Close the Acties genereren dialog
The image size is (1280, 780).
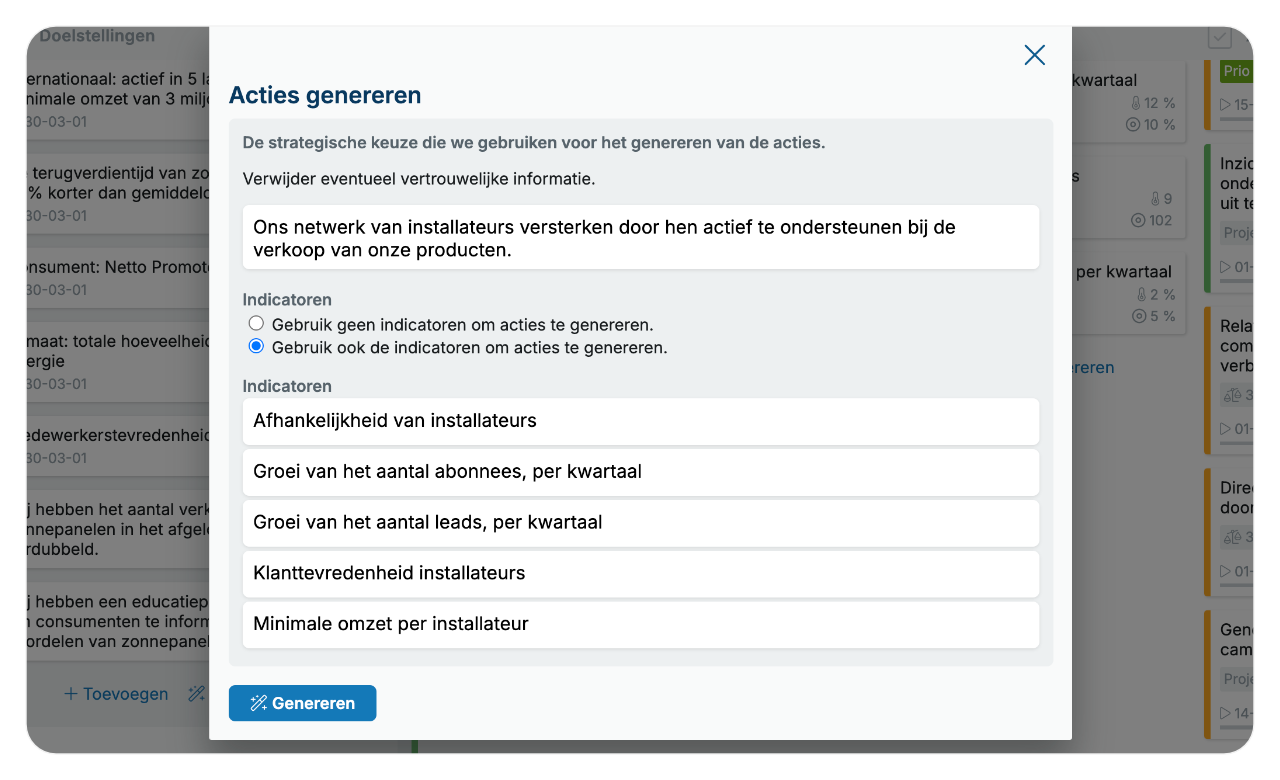tap(1035, 55)
